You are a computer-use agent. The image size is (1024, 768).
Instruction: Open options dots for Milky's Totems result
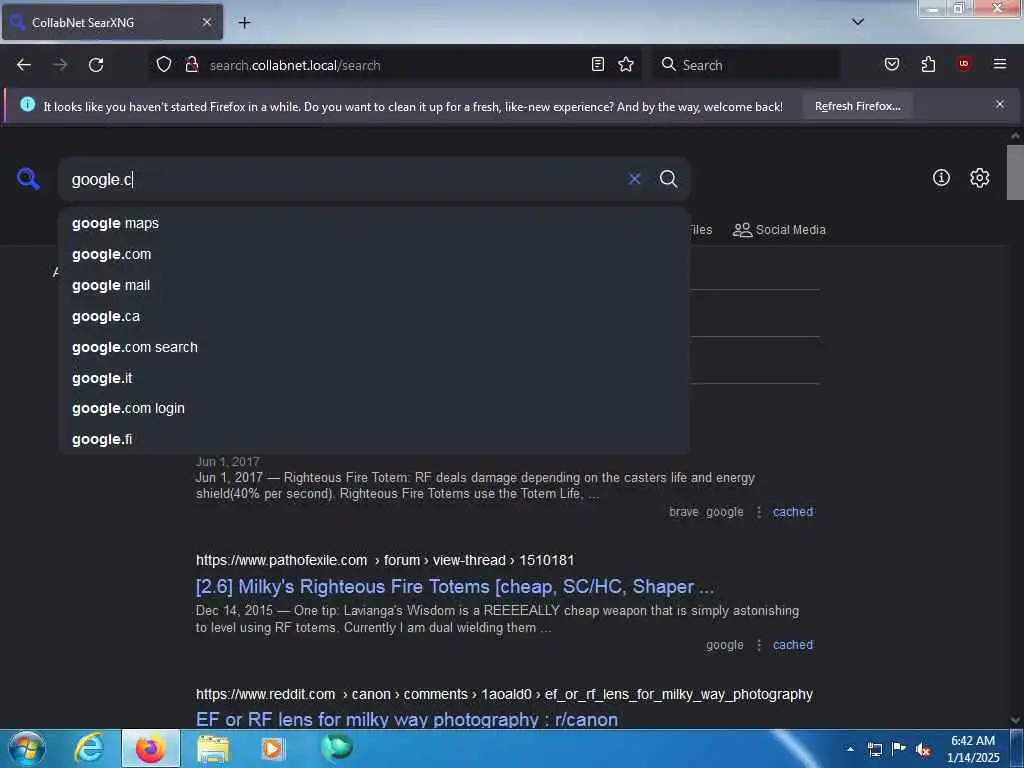click(x=758, y=645)
